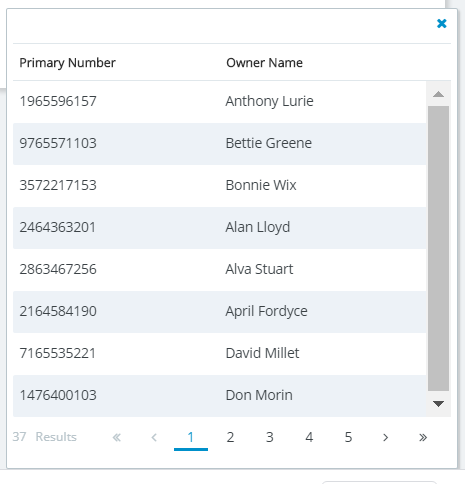The width and height of the screenshot is (465, 484).
Task: Pick the Bonnie Wix entry
Action: [x=219, y=185]
